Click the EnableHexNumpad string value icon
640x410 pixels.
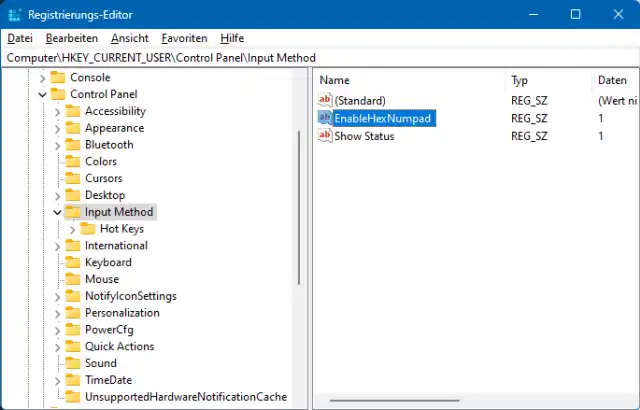click(325, 118)
